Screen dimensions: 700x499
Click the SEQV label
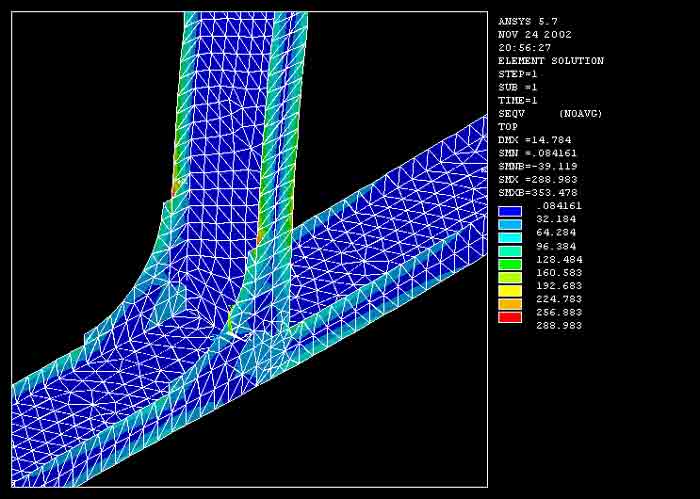click(x=512, y=114)
